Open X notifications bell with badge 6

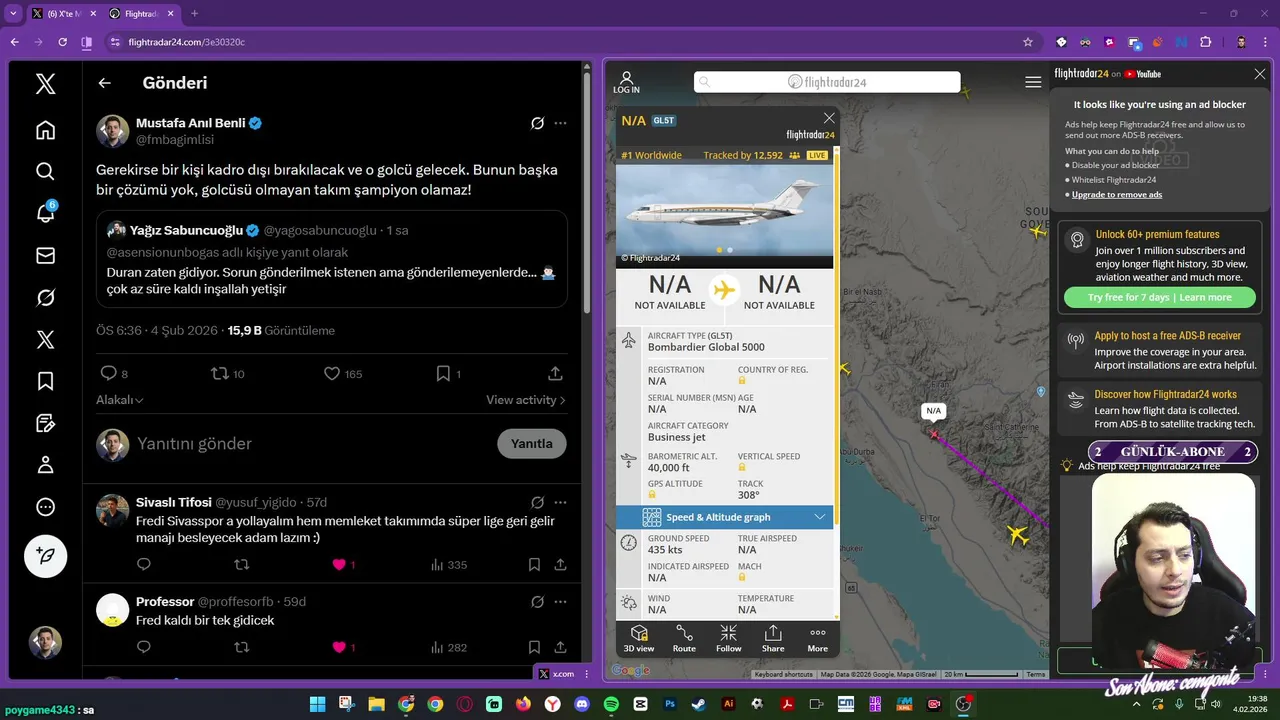45,213
